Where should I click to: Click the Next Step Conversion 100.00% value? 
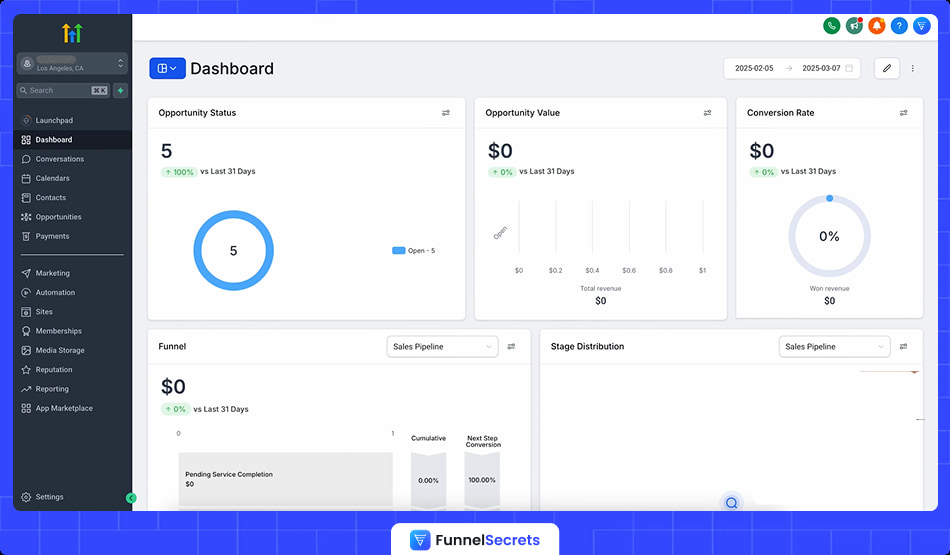click(482, 480)
